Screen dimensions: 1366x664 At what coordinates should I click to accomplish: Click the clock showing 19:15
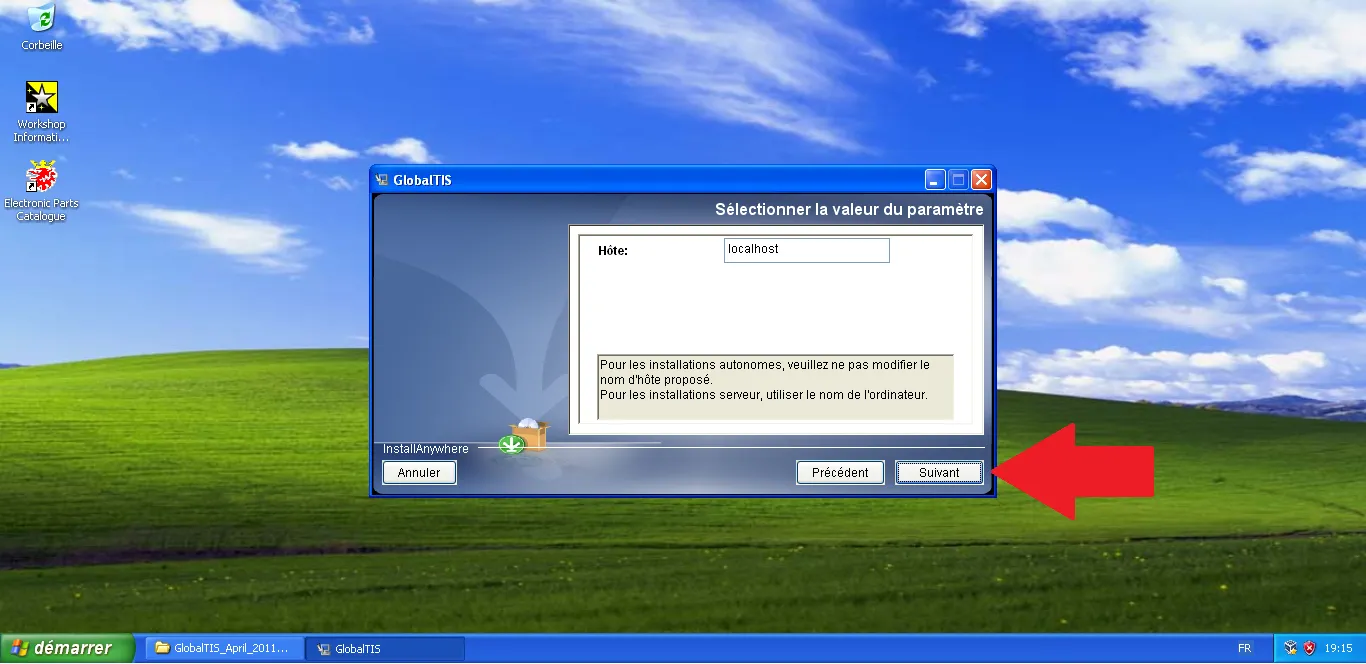(1337, 647)
